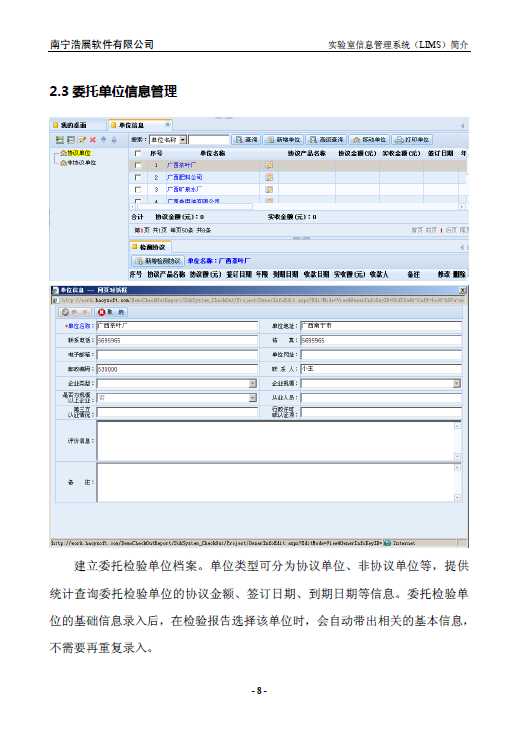Open the 企业类型 dropdown in the dialog
Screen dimensions: 518x733
[252, 383]
